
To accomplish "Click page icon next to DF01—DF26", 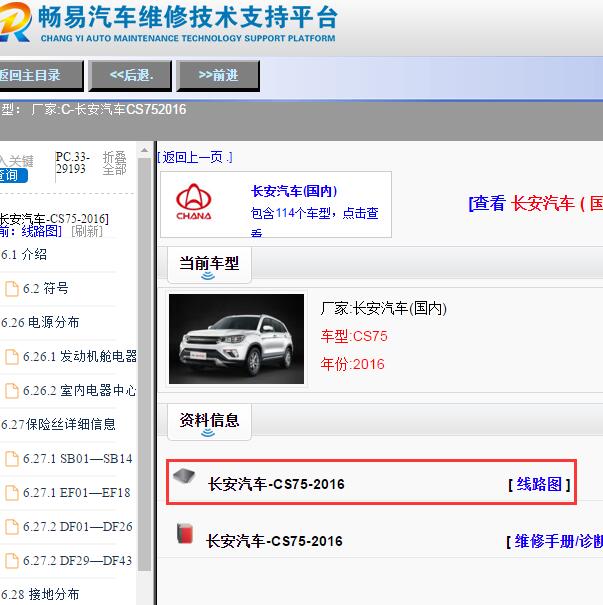I will point(12,527).
